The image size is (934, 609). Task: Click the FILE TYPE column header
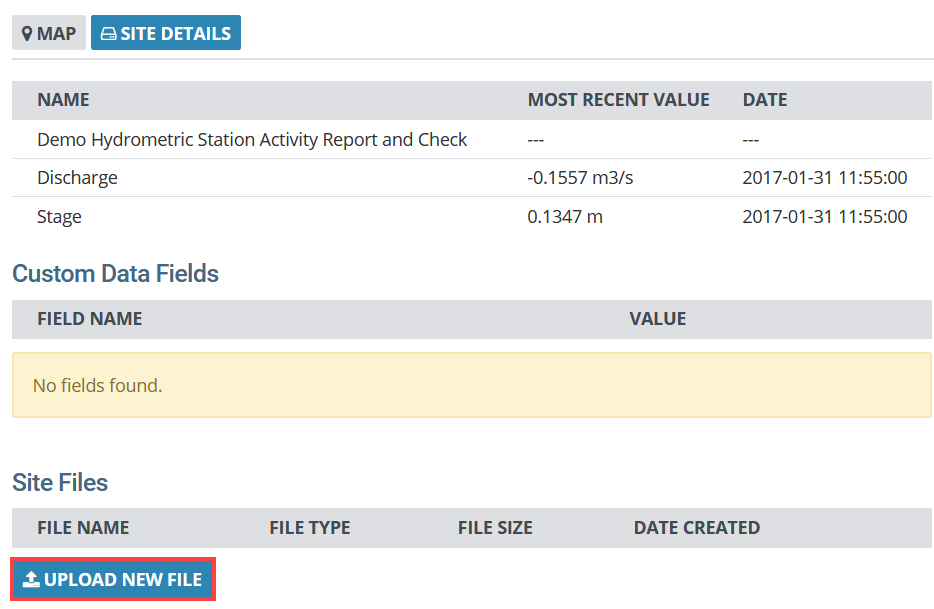310,528
